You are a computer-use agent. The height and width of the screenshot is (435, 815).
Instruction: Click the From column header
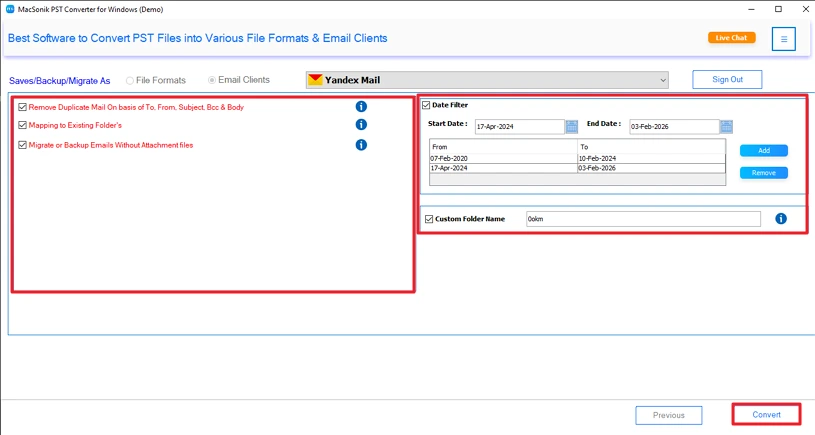(503, 147)
